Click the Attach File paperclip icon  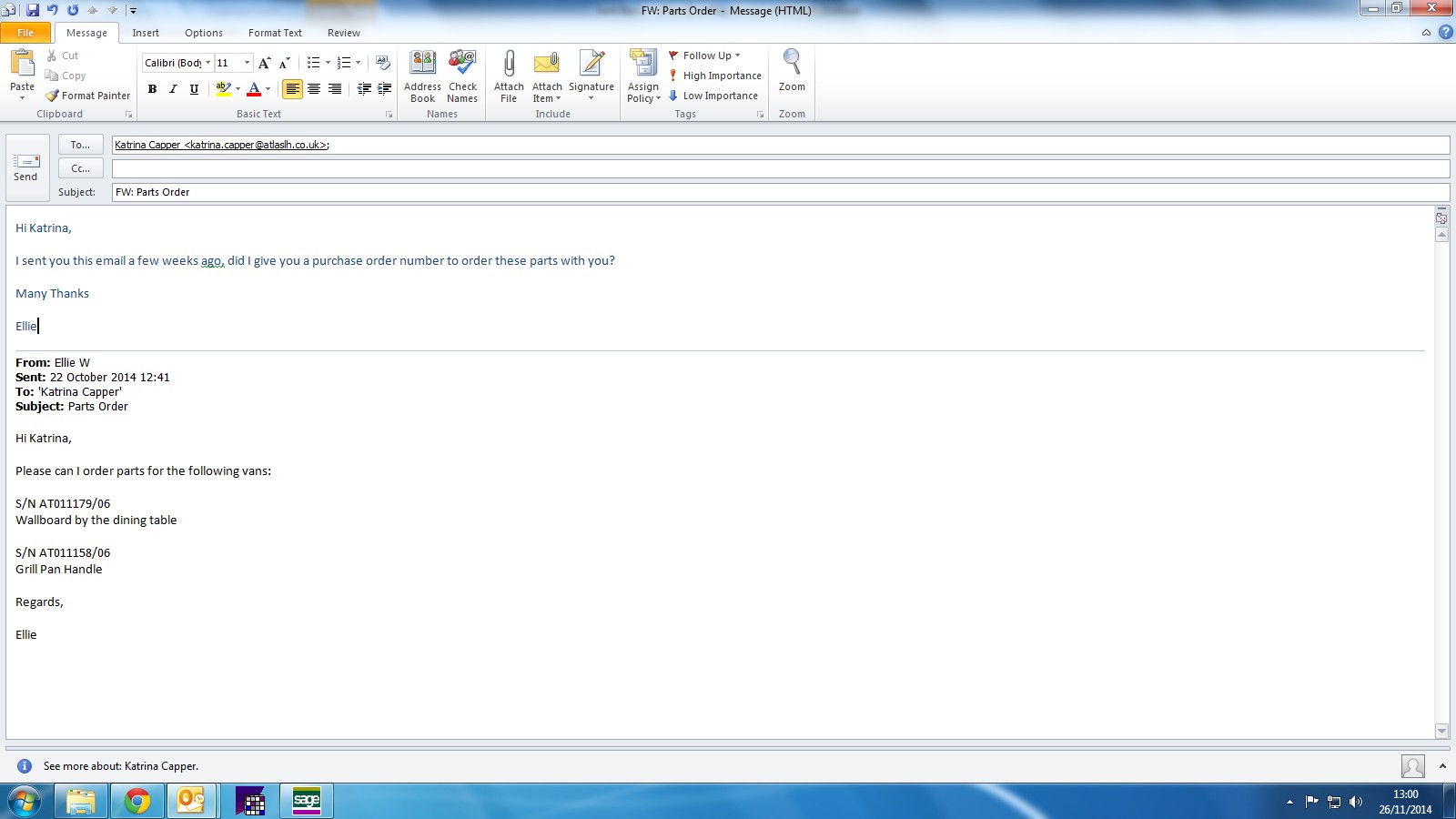pos(509,66)
